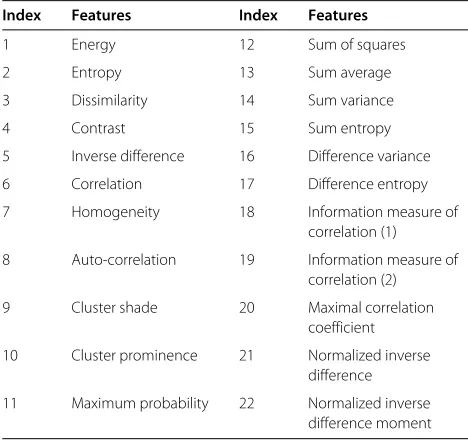The image size is (468, 440).
Task: Select the Sum average feature
Action: 349,73
